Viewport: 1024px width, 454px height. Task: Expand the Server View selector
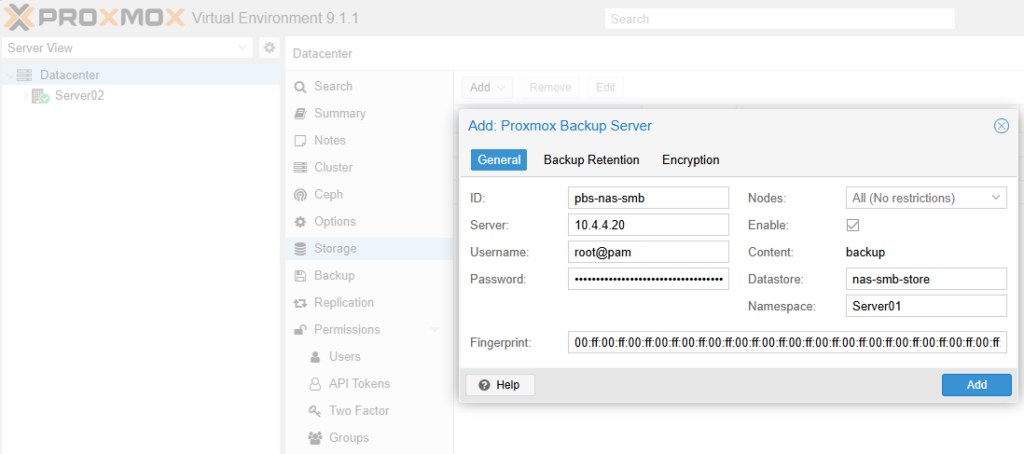[x=244, y=48]
